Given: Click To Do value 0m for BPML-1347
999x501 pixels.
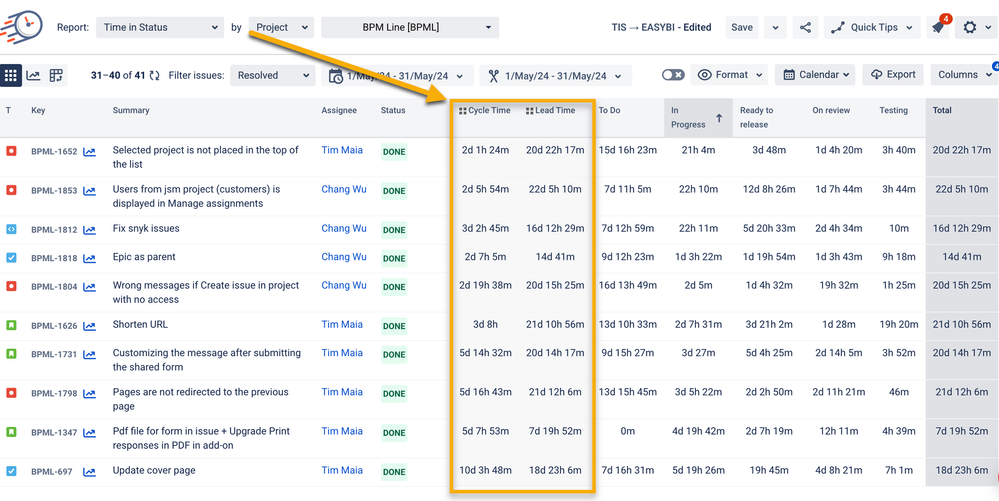Looking at the screenshot, I should coord(628,432).
